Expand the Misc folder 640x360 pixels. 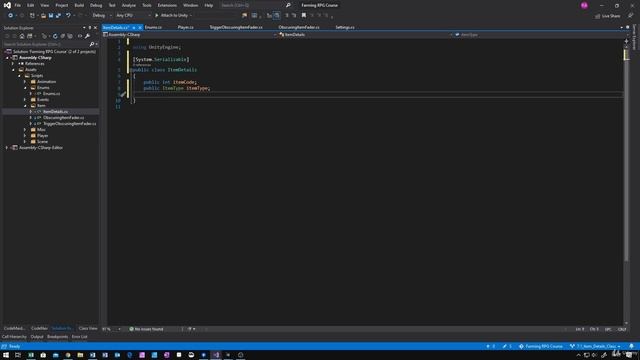(x=25, y=129)
